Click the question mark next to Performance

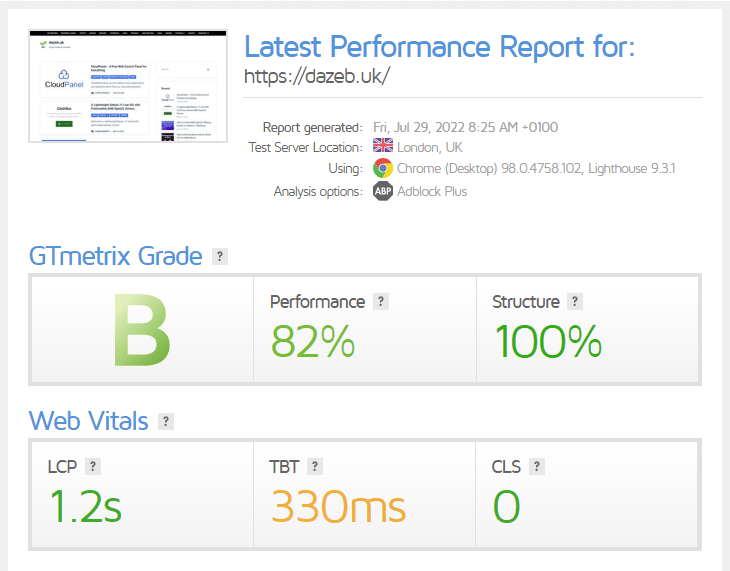pyautogui.click(x=380, y=301)
